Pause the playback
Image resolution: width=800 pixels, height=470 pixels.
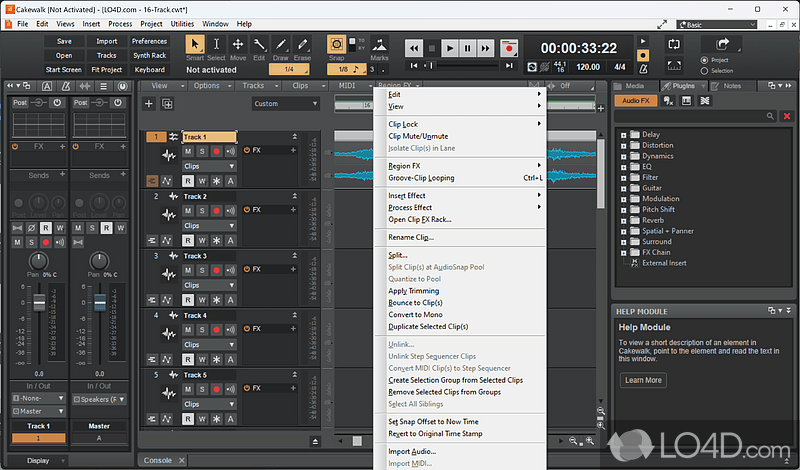point(467,48)
